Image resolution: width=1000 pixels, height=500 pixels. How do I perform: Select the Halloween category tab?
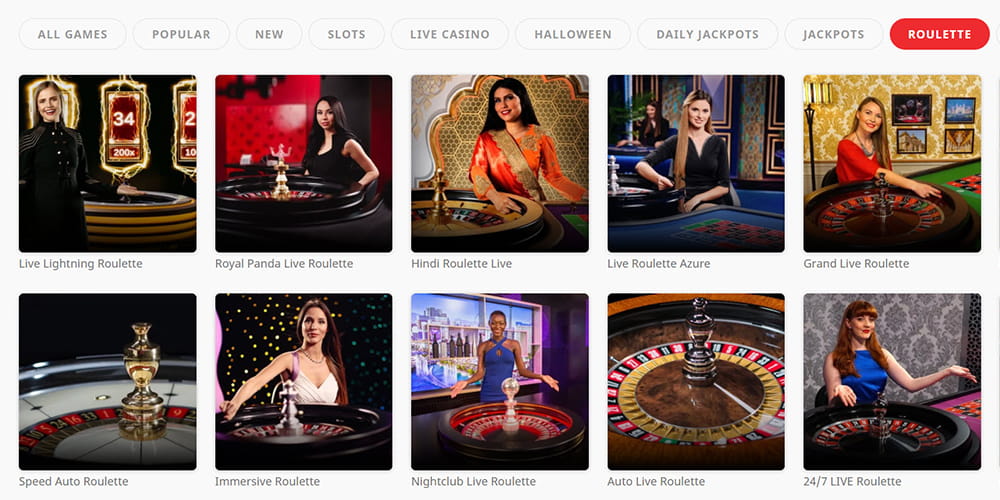pos(573,34)
